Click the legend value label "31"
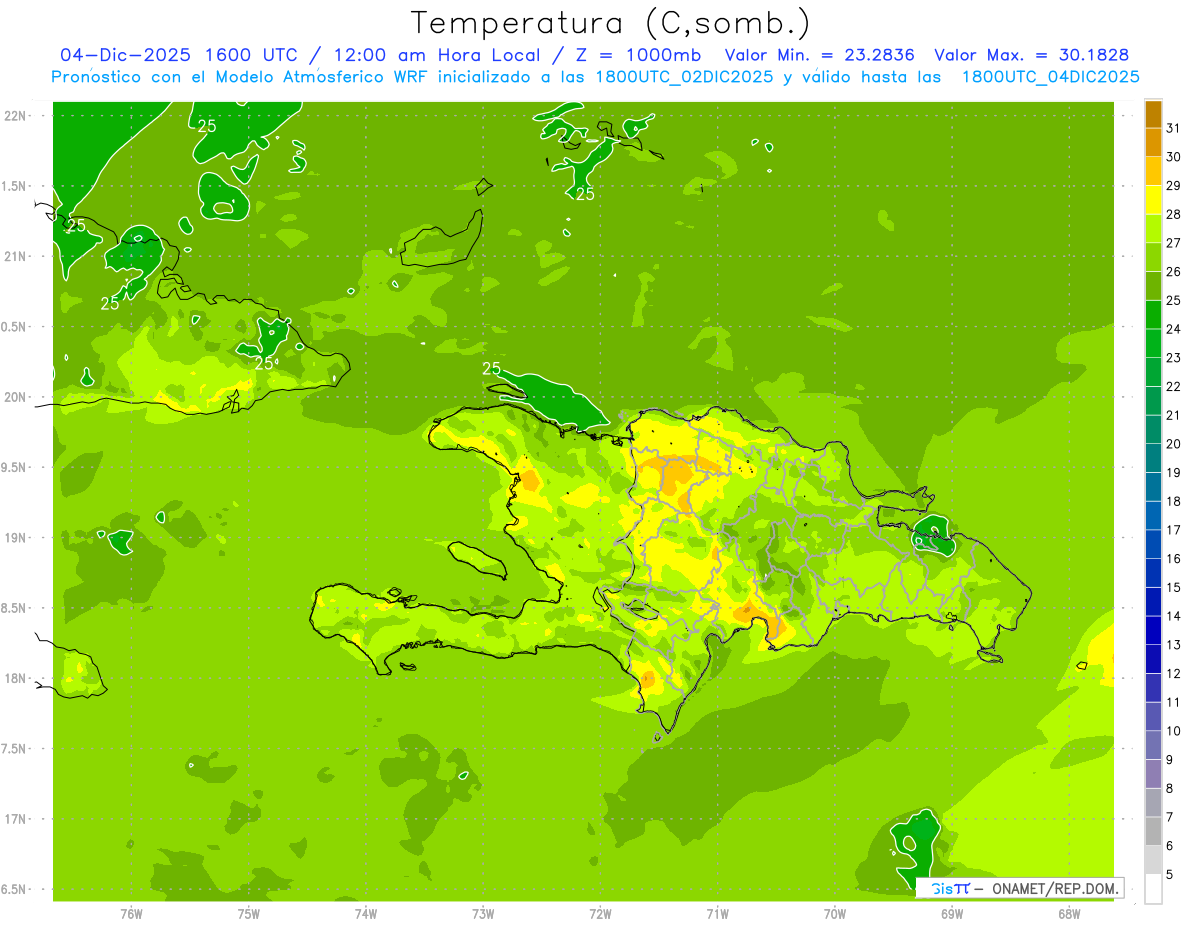 [x=1174, y=128]
